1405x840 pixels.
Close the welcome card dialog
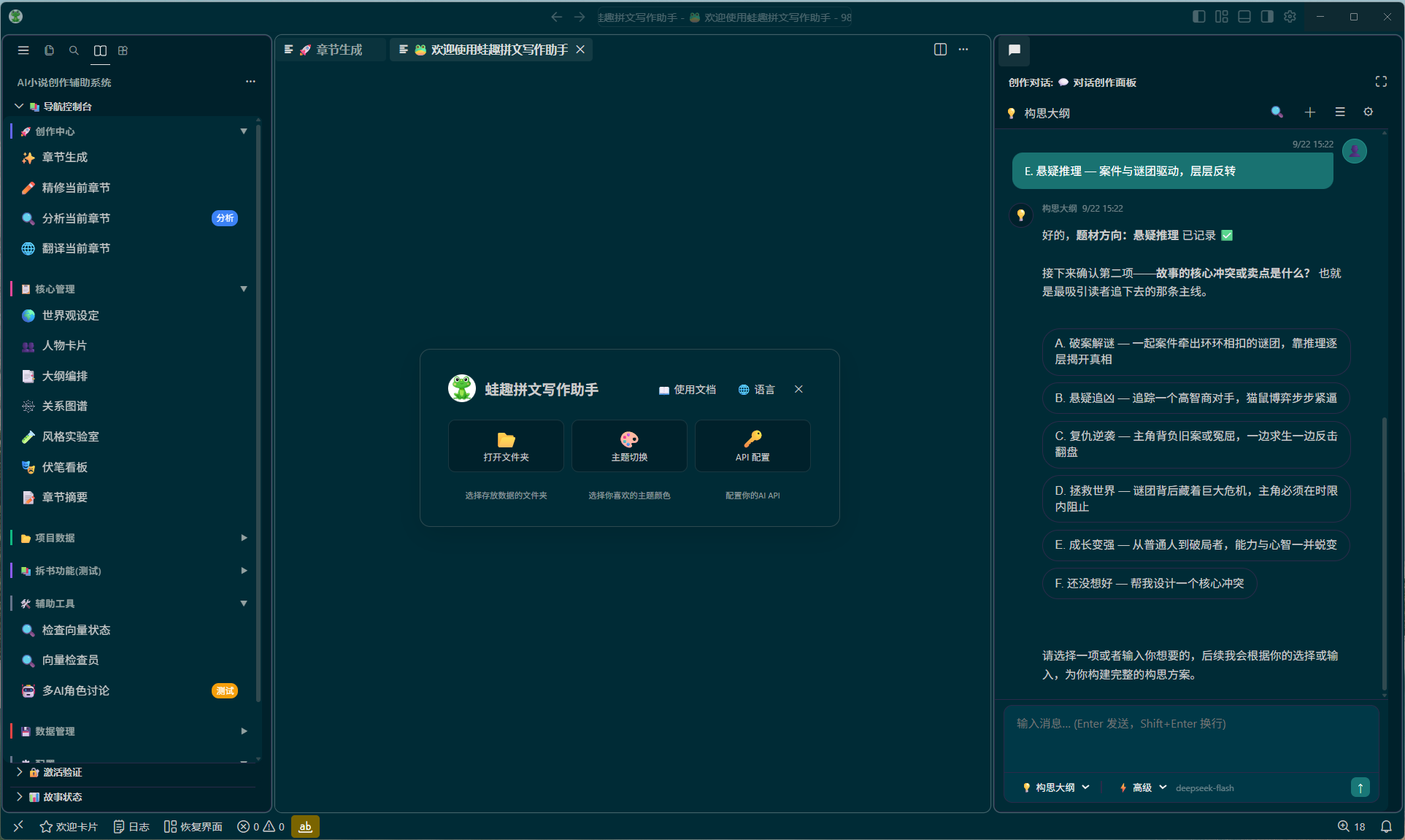tap(799, 389)
